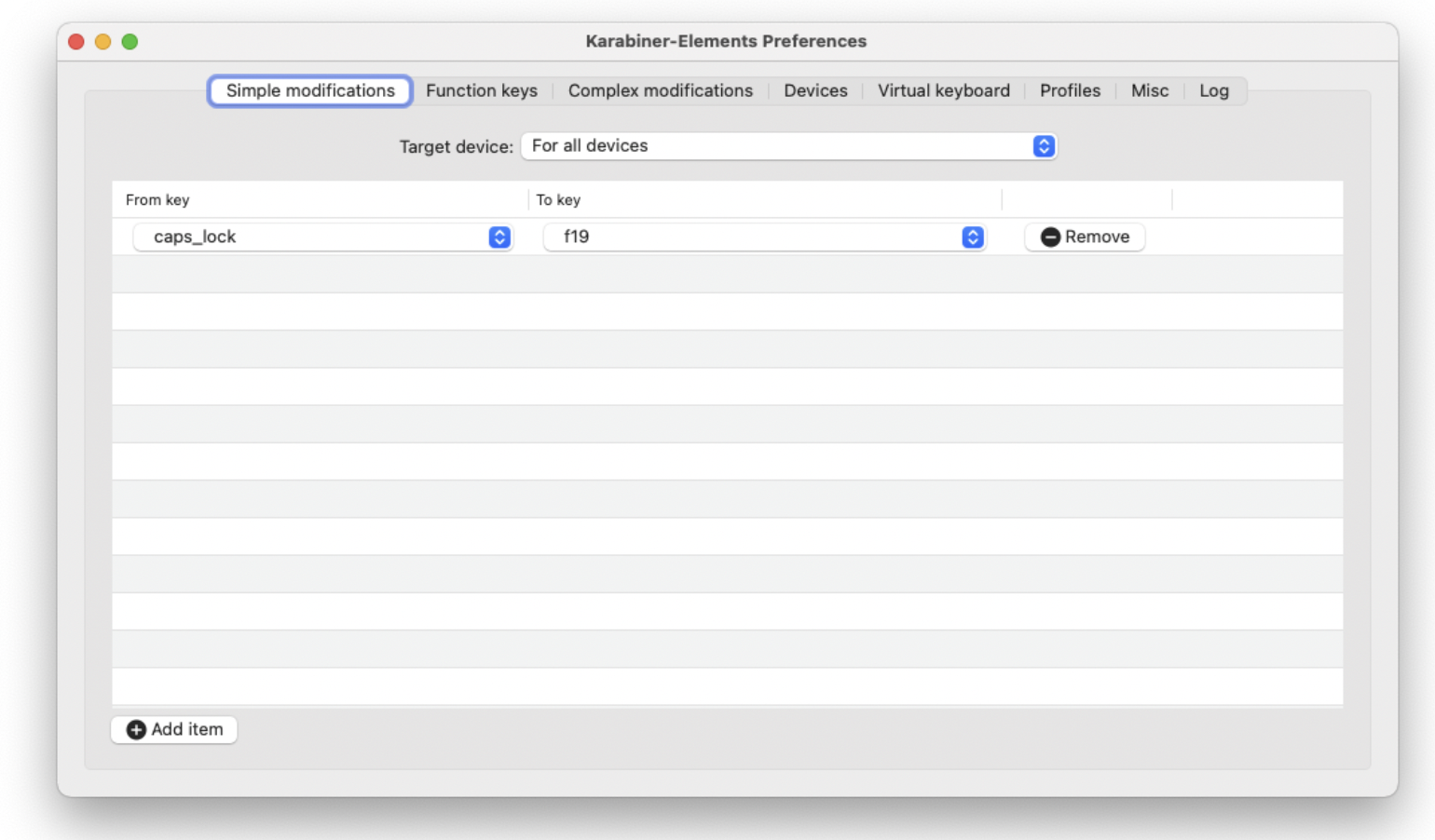Switch to the Simple modifications tab

[310, 90]
